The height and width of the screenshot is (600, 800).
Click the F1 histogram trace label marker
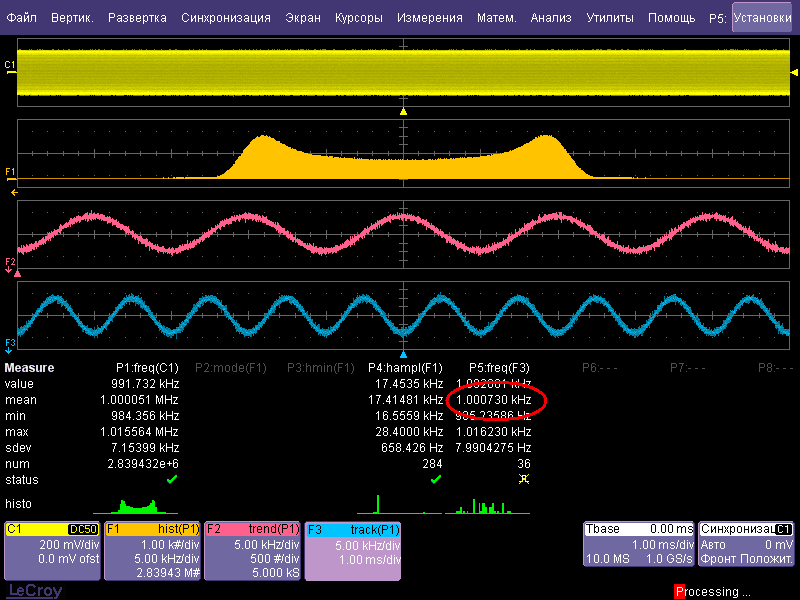pyautogui.click(x=10, y=172)
